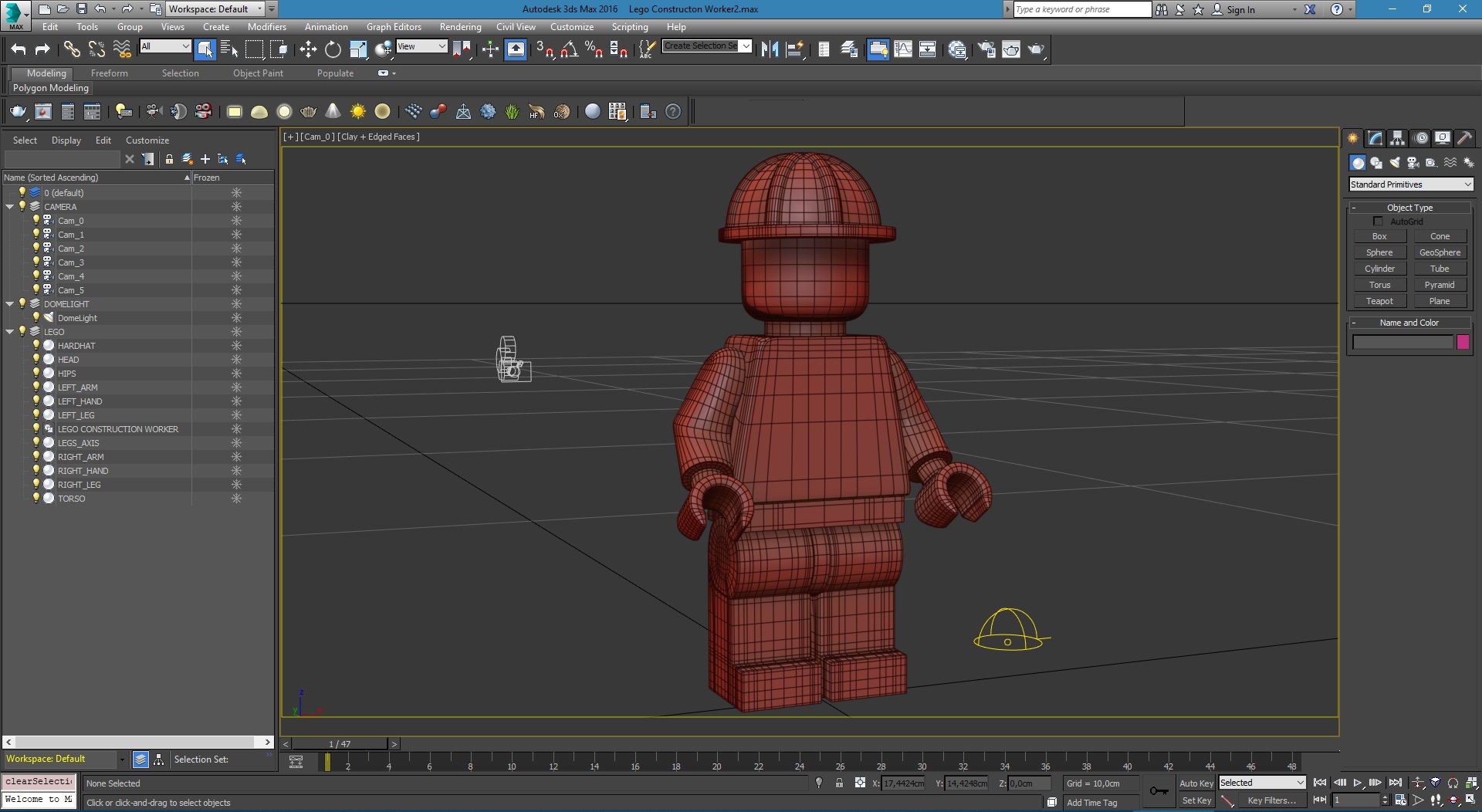Open the key filter Selected dropdown
Image resolution: width=1482 pixels, height=812 pixels.
point(1262,783)
